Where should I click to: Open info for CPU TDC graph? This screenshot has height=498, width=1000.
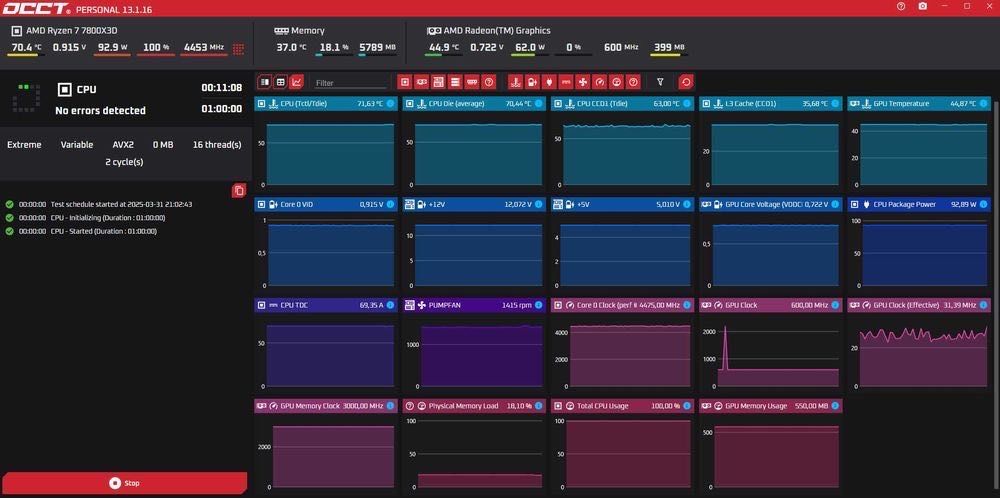click(390, 305)
